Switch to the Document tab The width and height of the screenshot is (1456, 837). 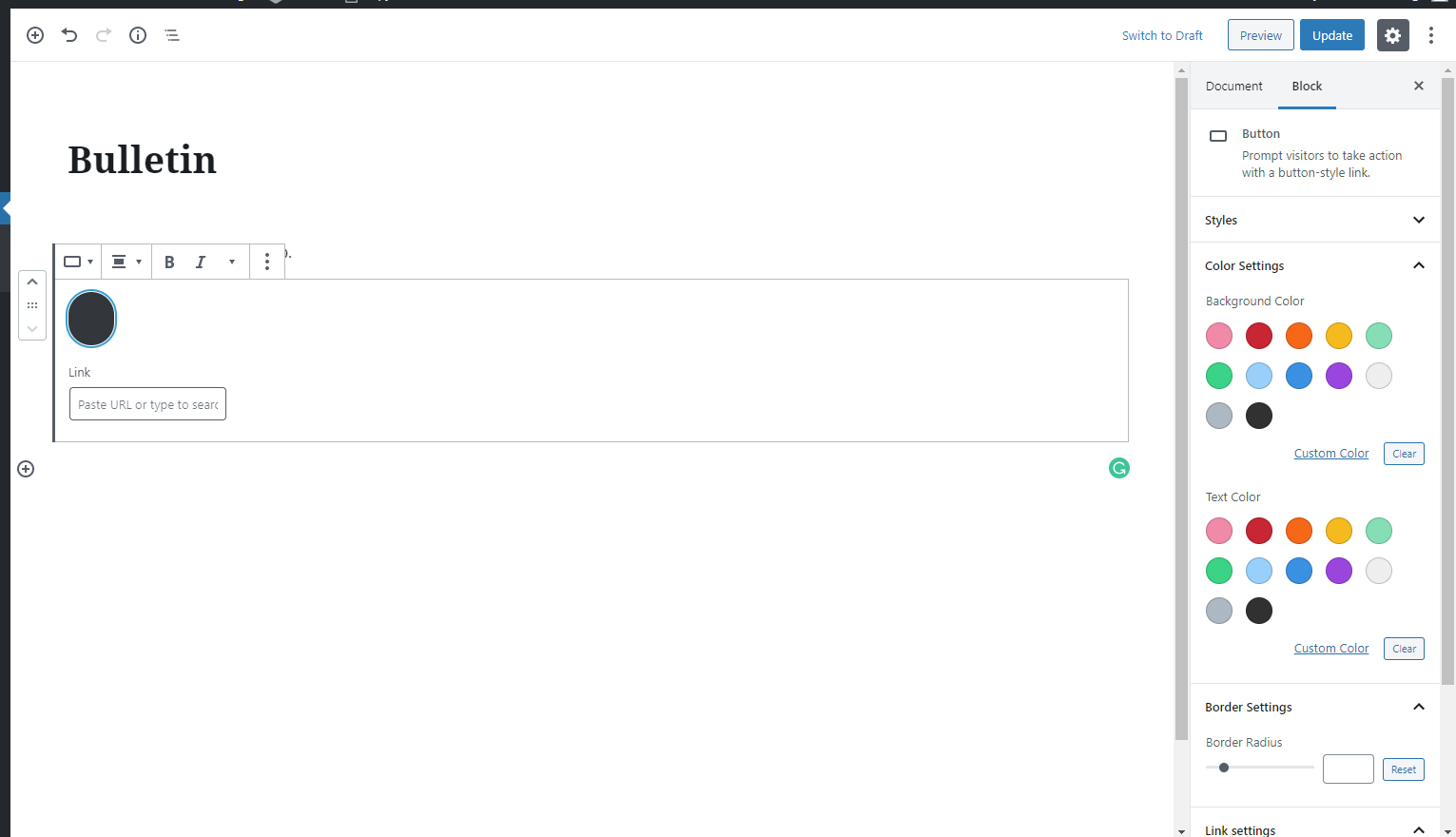(1233, 86)
